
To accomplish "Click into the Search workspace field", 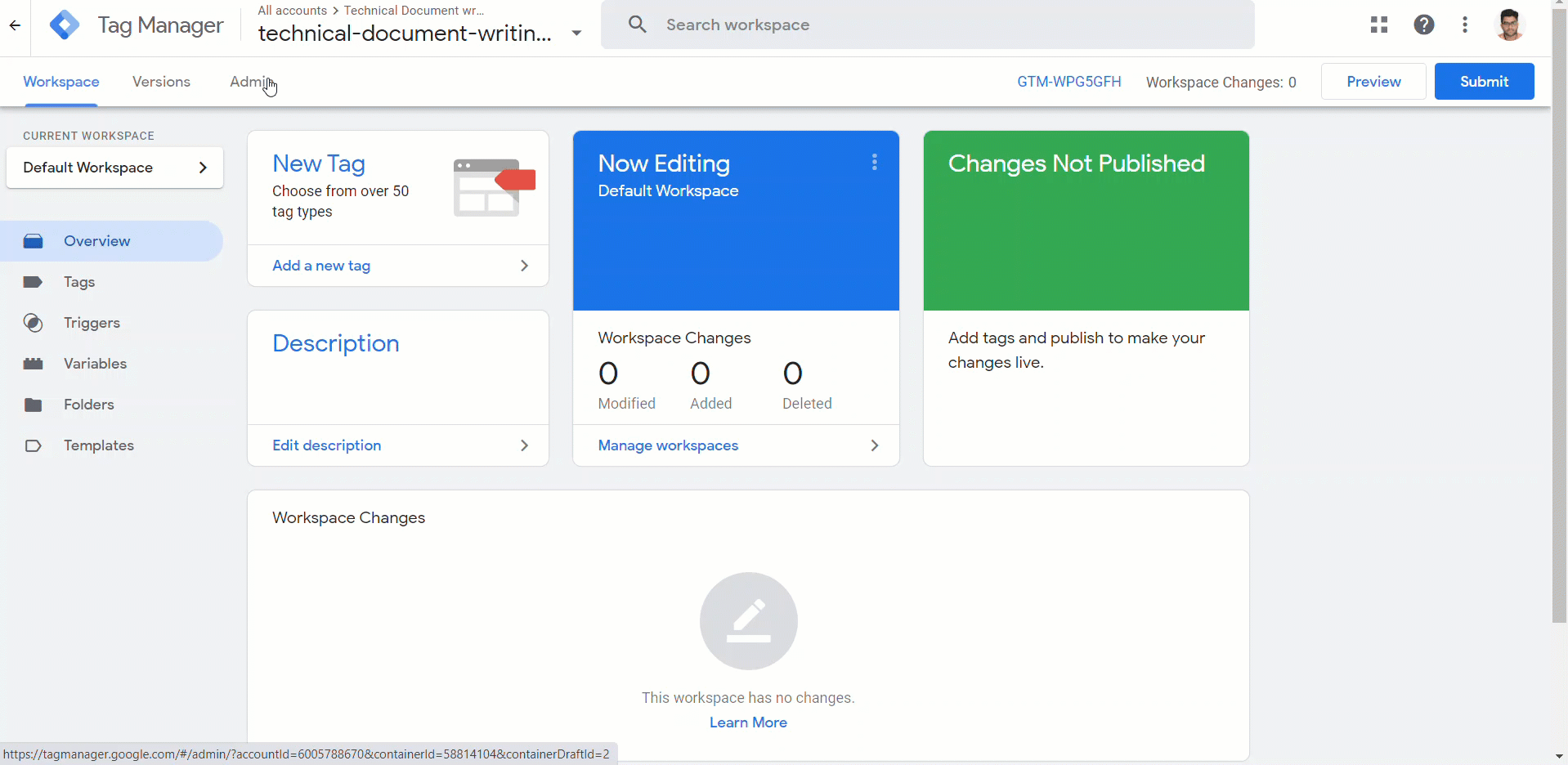I will (928, 25).
